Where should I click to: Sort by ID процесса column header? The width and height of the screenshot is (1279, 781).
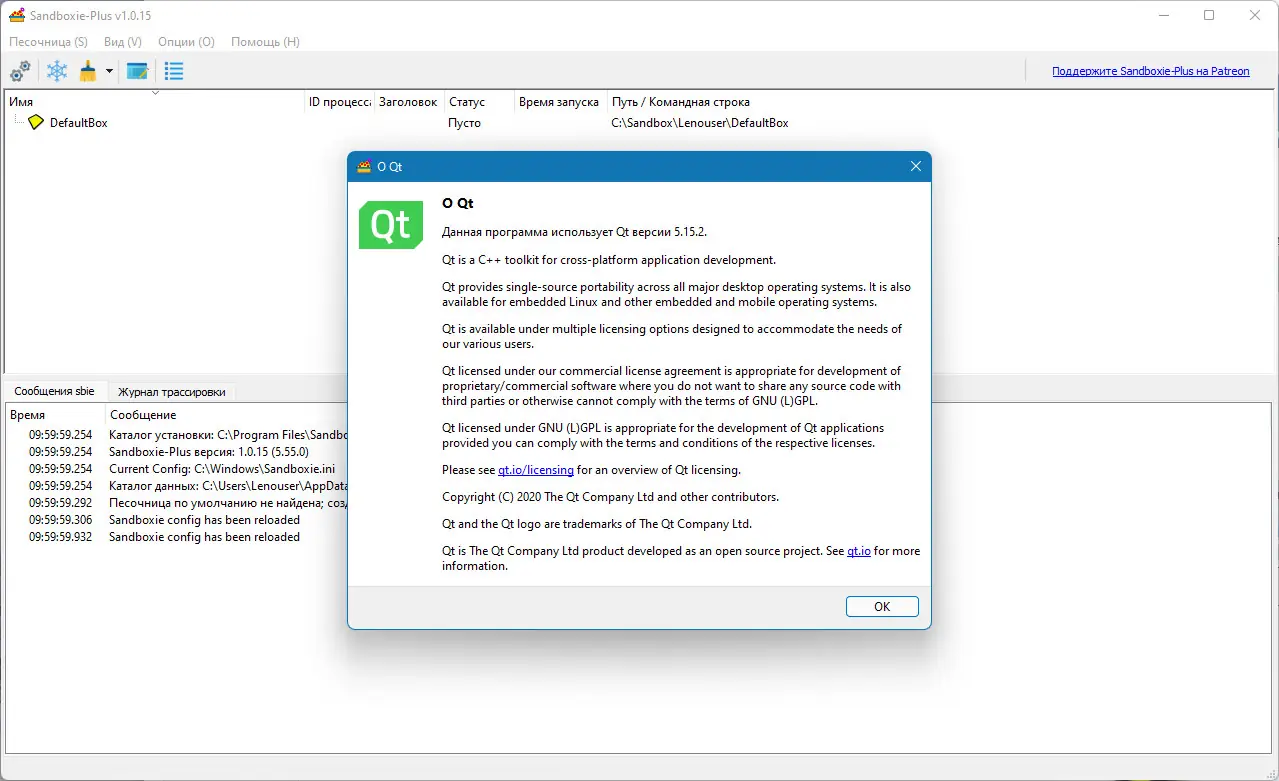pyautogui.click(x=340, y=102)
